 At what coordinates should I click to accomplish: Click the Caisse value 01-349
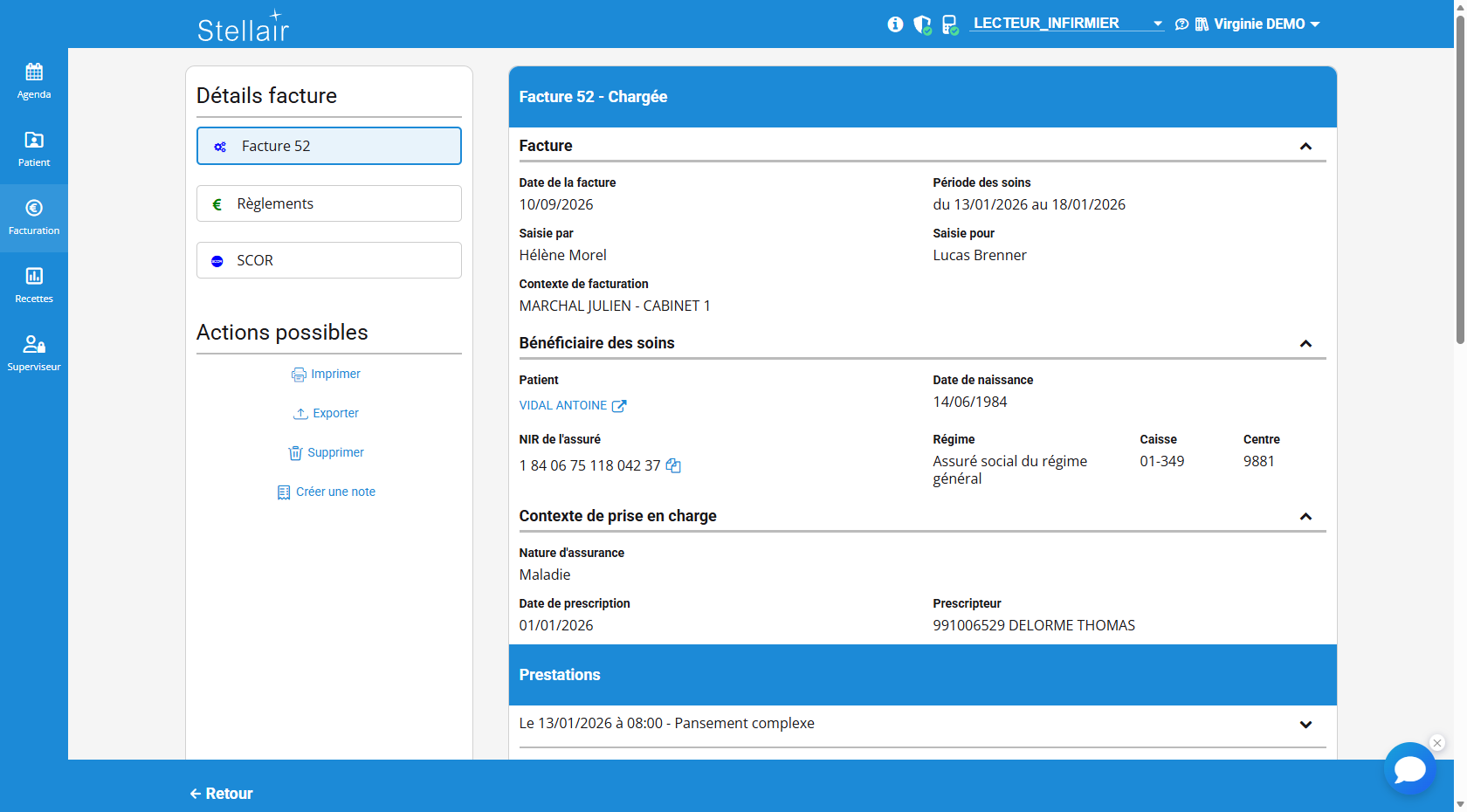click(x=1161, y=461)
